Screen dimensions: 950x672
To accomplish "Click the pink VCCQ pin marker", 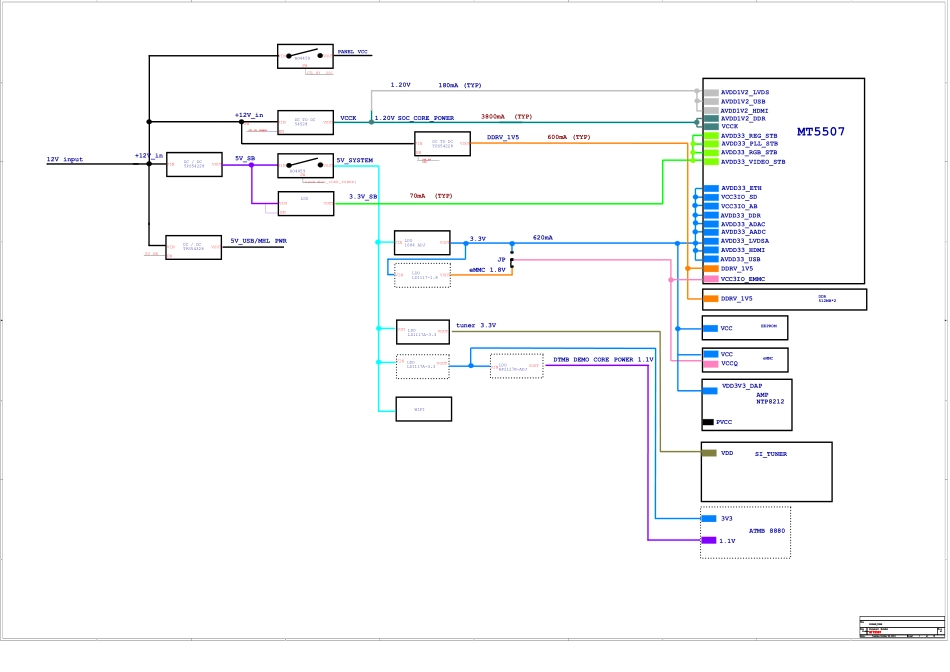I will pyautogui.click(x=709, y=364).
